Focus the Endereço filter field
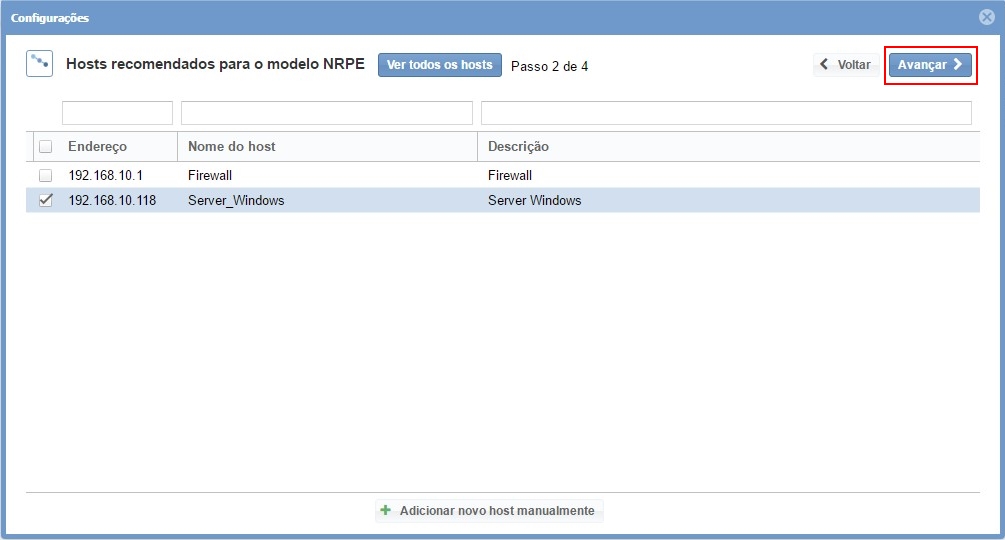Image resolution: width=1005 pixels, height=540 pixels. (117, 113)
